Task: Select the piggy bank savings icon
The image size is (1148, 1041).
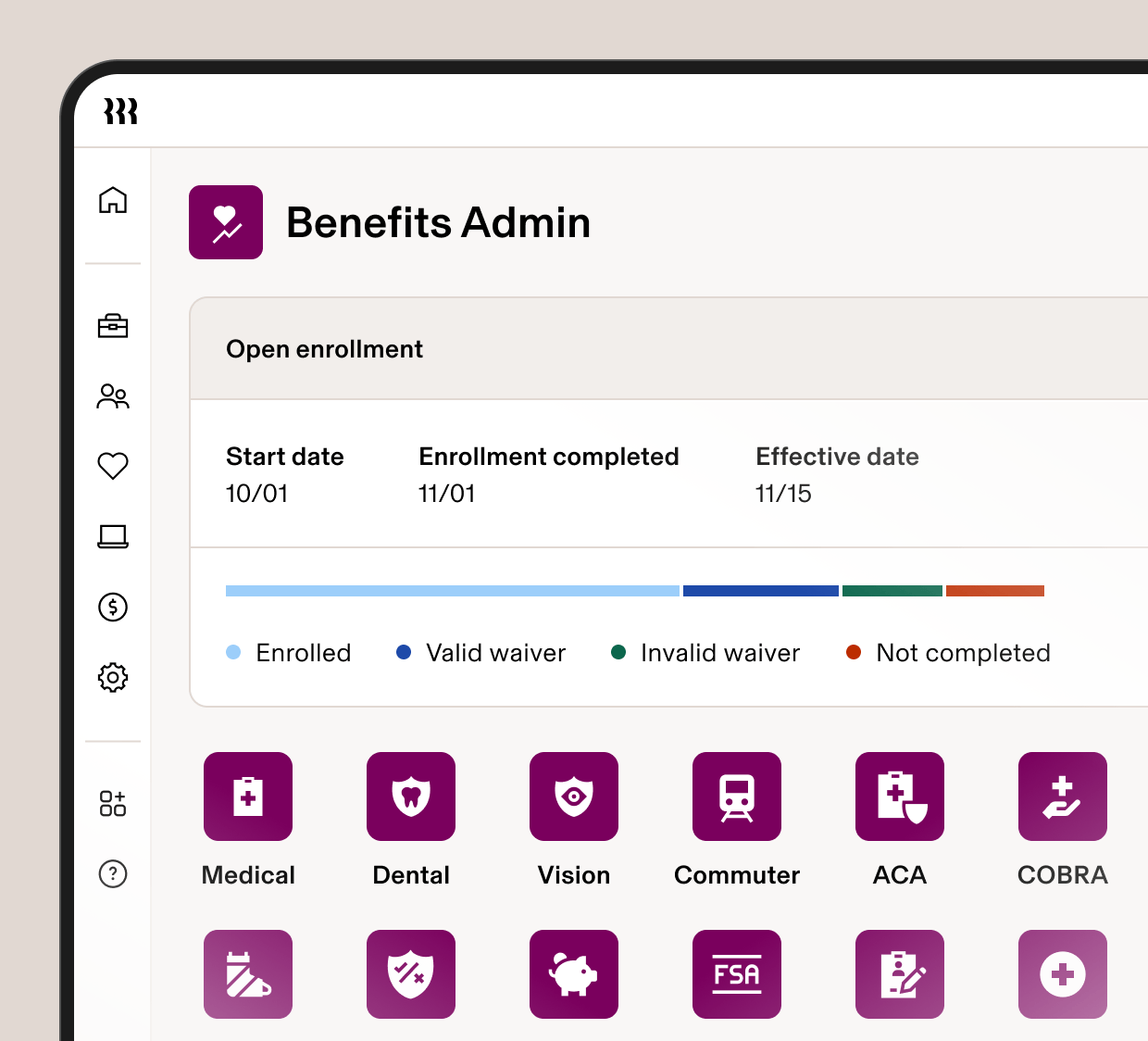Action: 573,974
